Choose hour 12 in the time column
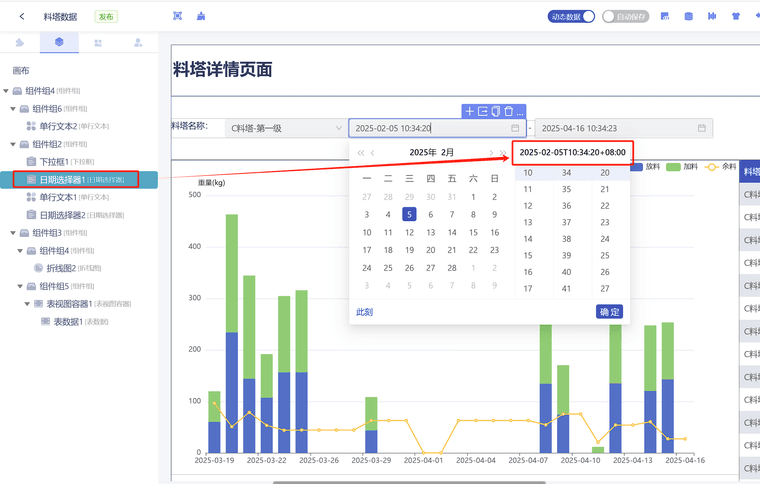Screen dimensions: 760x484 [528, 205]
